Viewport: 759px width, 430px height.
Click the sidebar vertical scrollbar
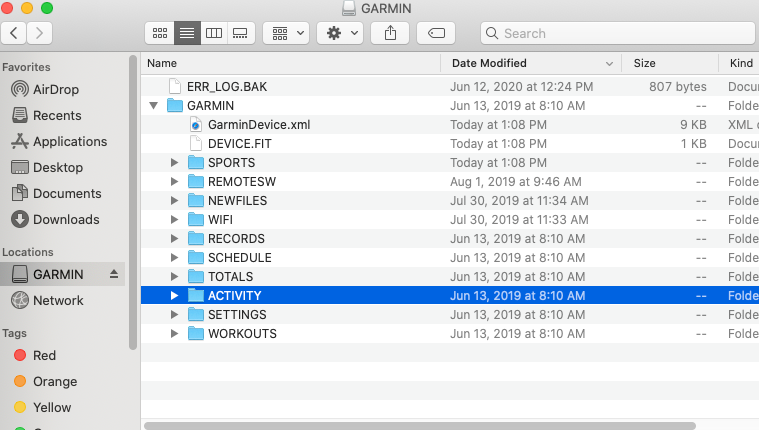[x=133, y=202]
